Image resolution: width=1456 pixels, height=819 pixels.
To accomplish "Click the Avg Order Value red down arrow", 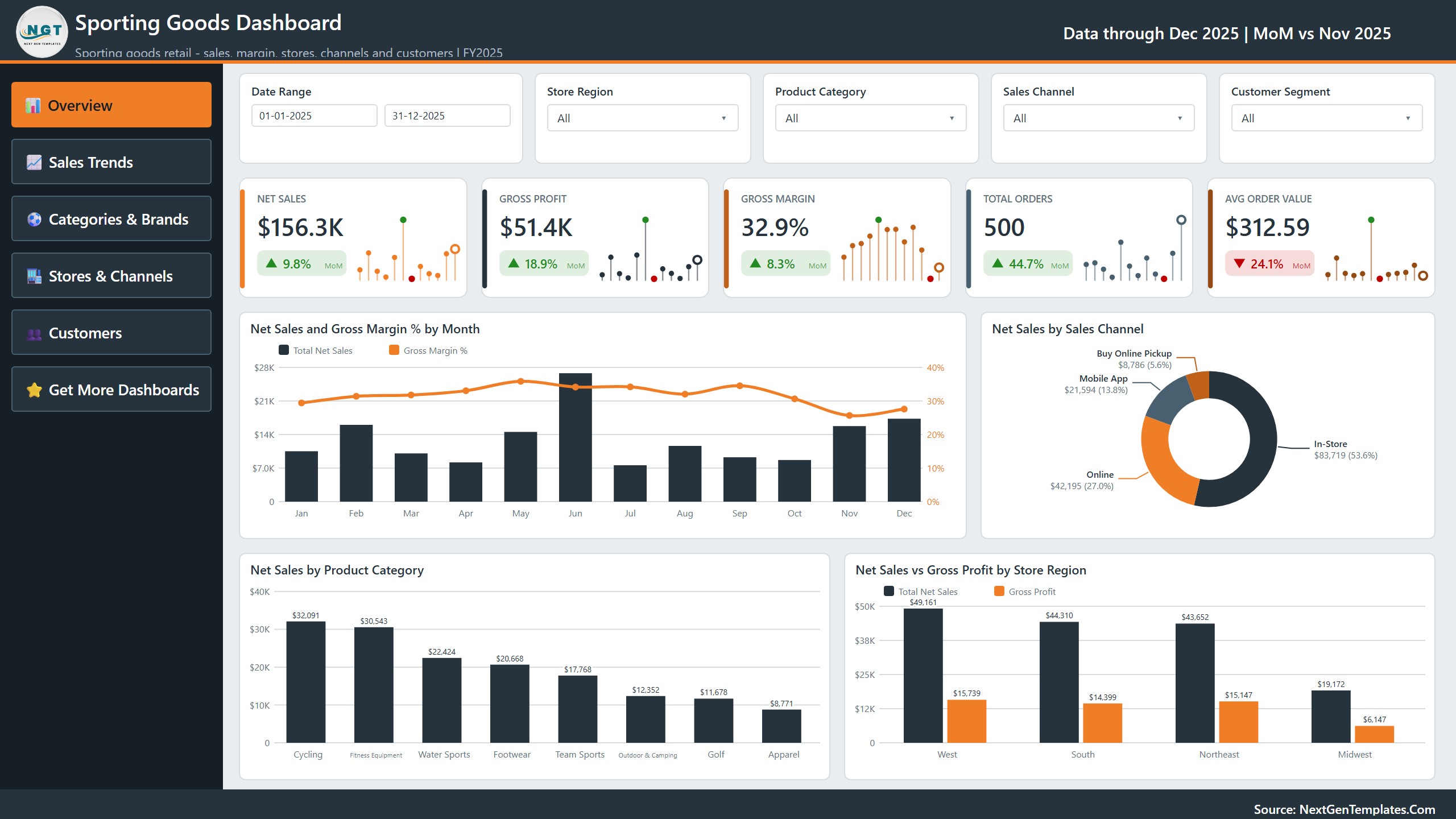I will click(1239, 263).
